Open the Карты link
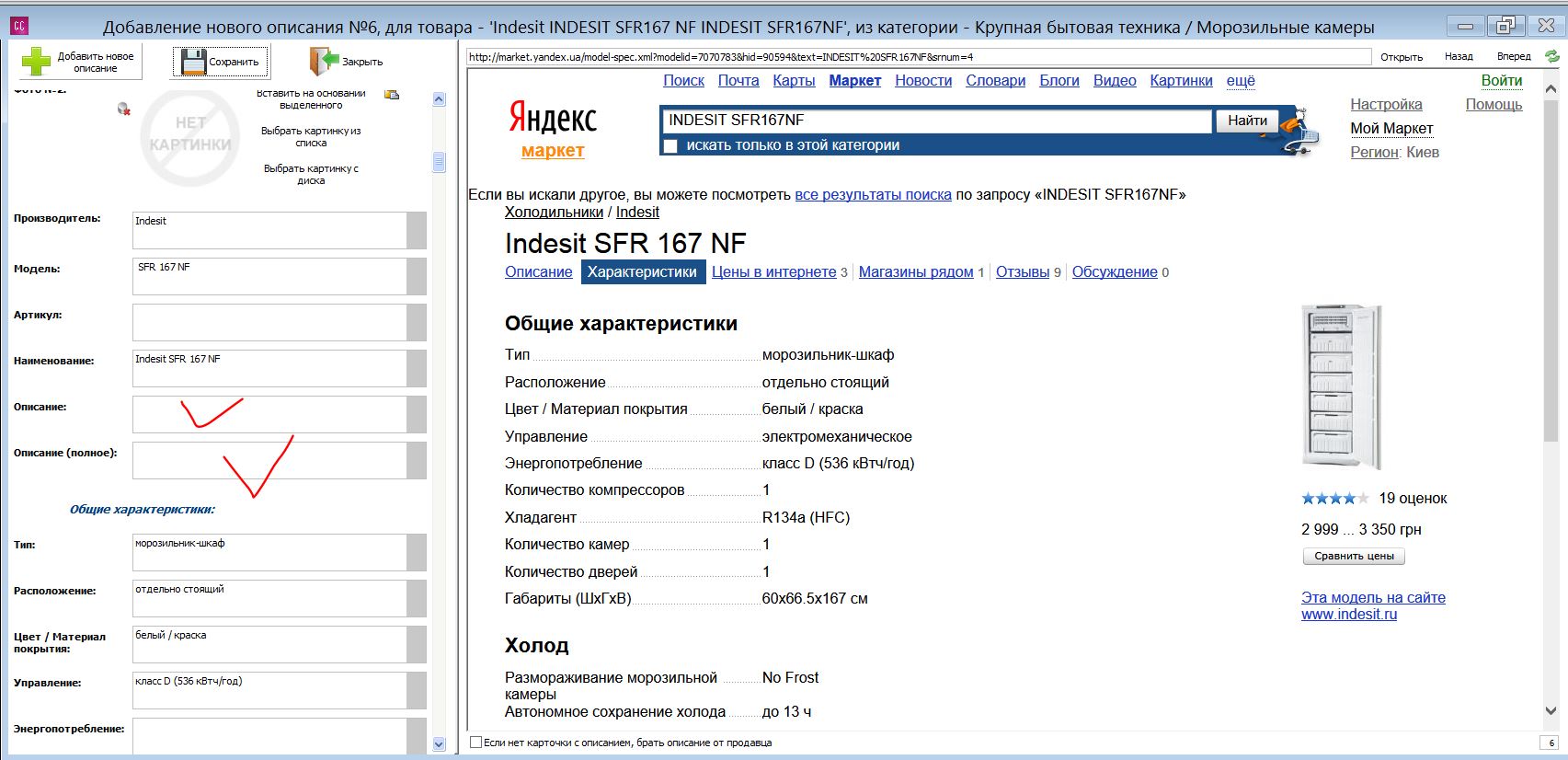1568x760 pixels. tap(794, 81)
